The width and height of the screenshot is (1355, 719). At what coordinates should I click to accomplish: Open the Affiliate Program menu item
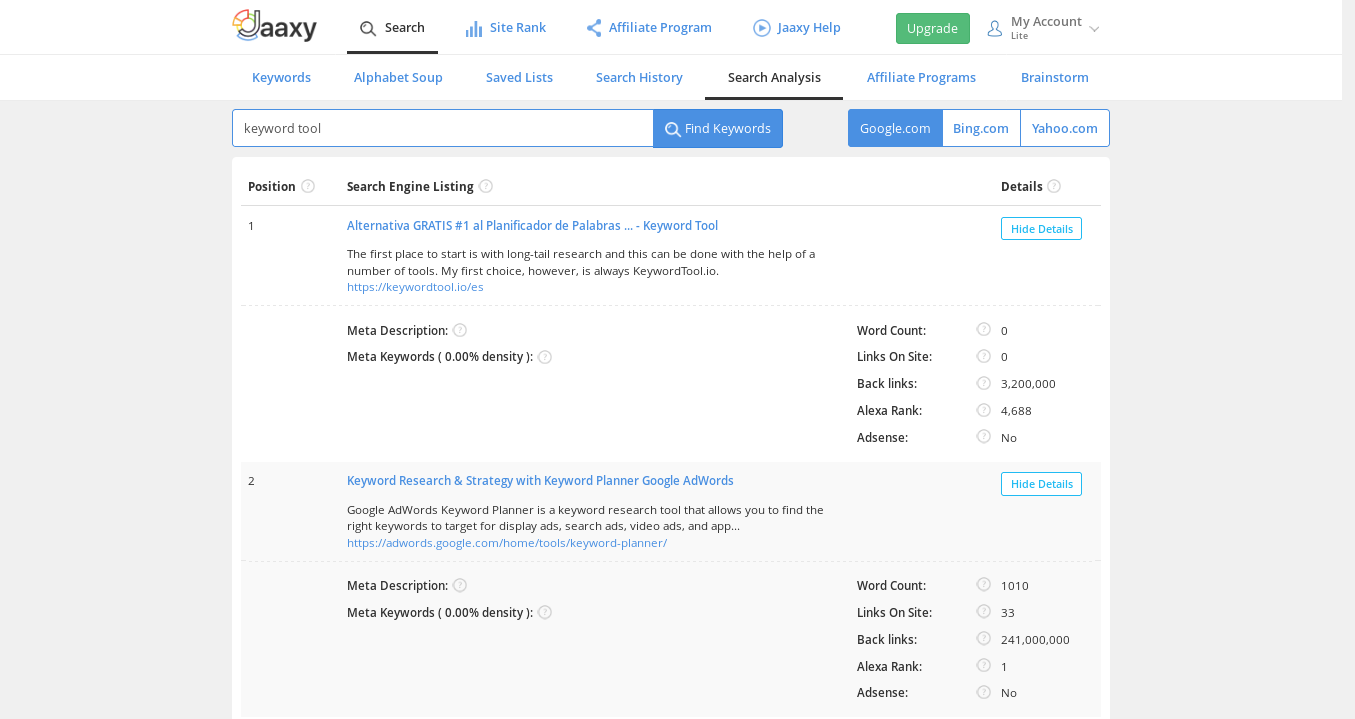tap(649, 28)
